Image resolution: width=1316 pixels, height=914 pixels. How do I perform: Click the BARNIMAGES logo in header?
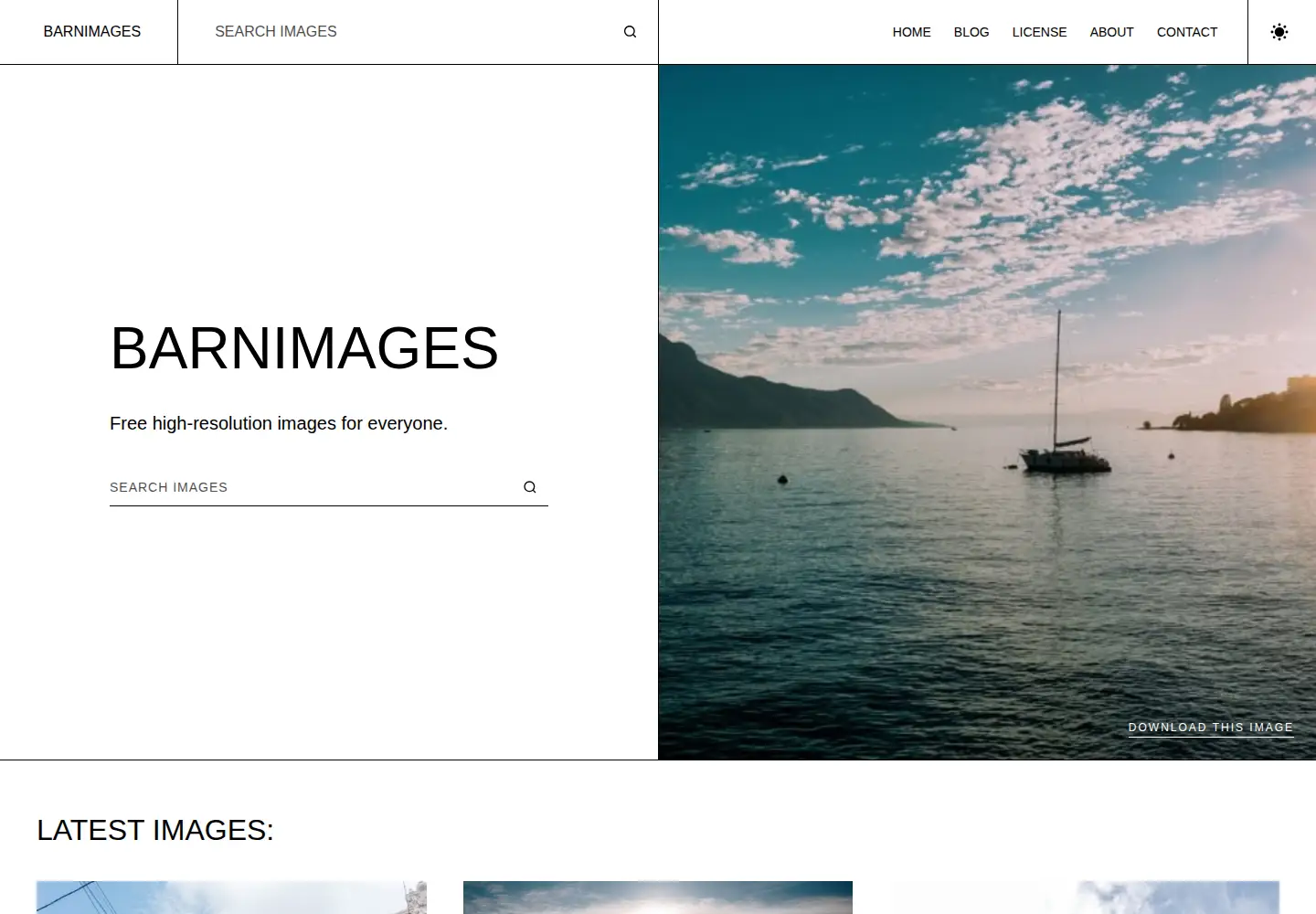tap(92, 32)
